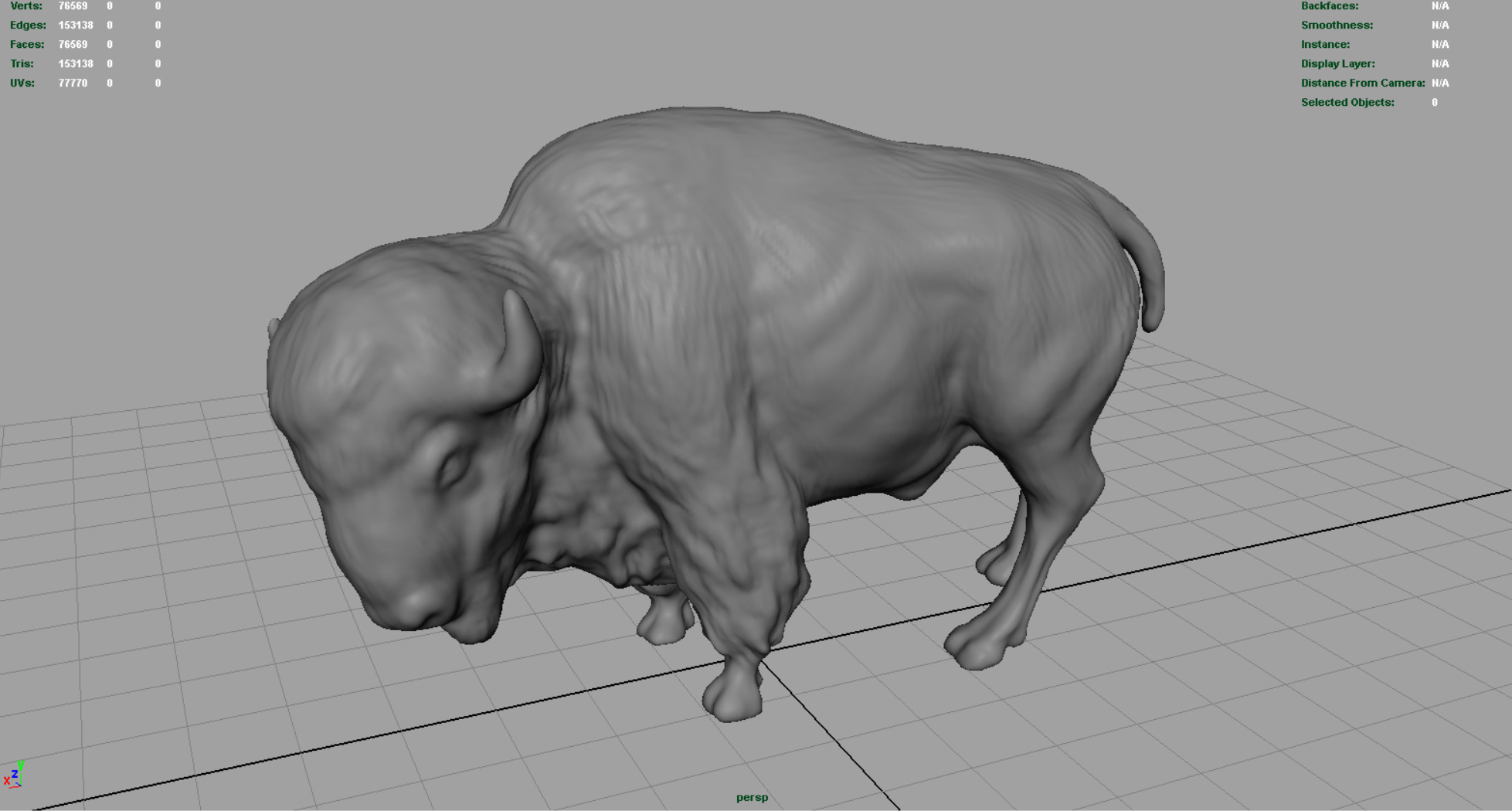Click the Distance From Camera readout
This screenshot has width=1512, height=811.
(x=1363, y=83)
